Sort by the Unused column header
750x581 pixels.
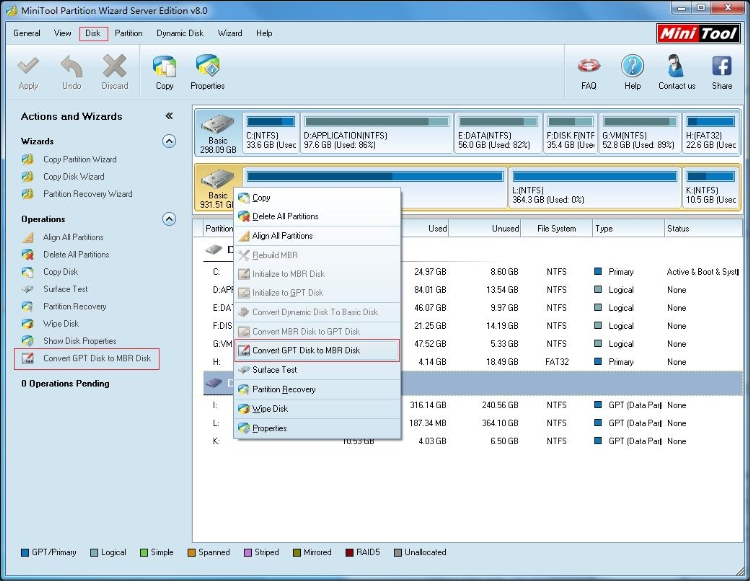click(x=485, y=229)
